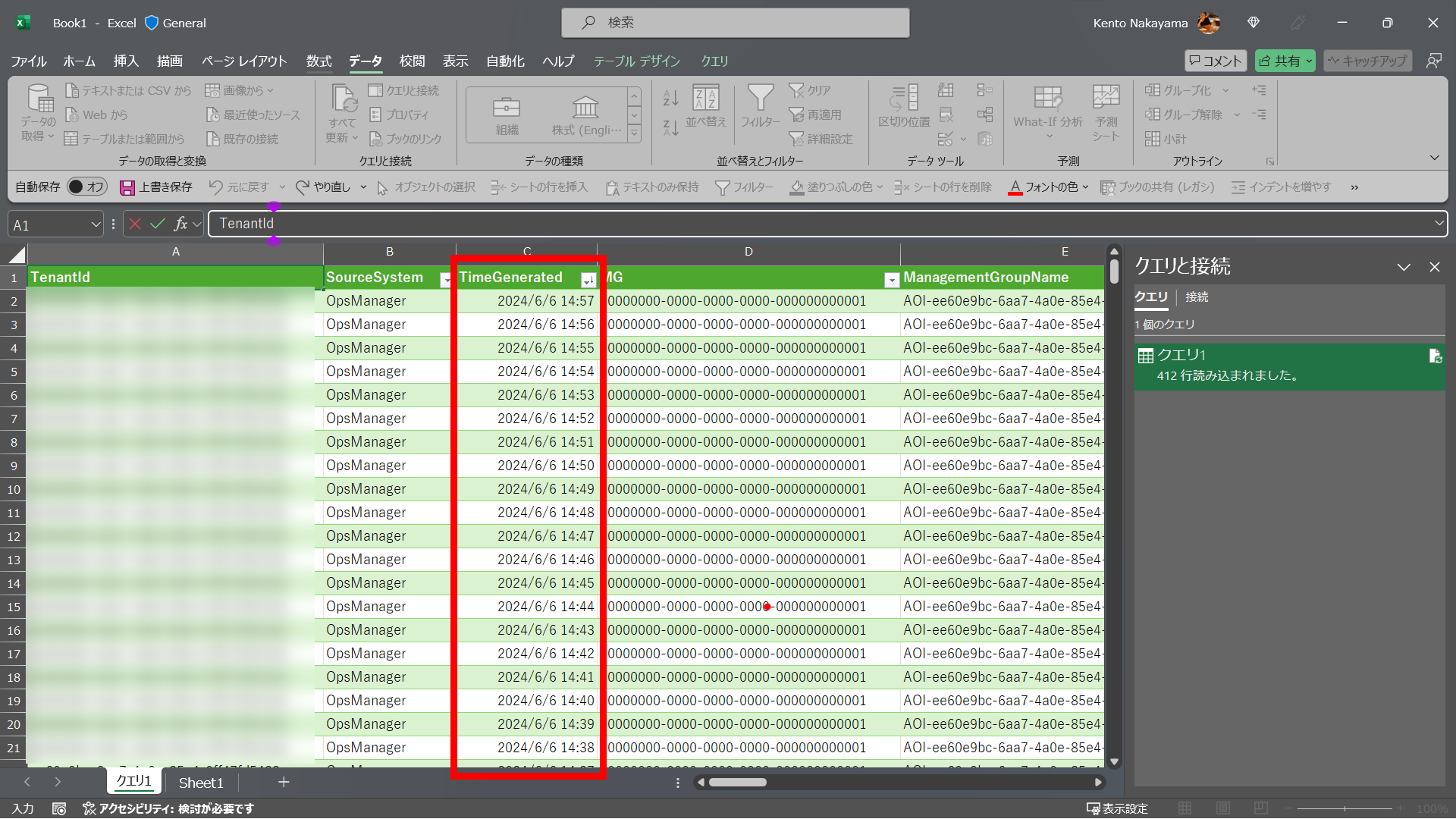
Task: Open the 並べ替え (Sort) dialog
Action: click(x=706, y=106)
